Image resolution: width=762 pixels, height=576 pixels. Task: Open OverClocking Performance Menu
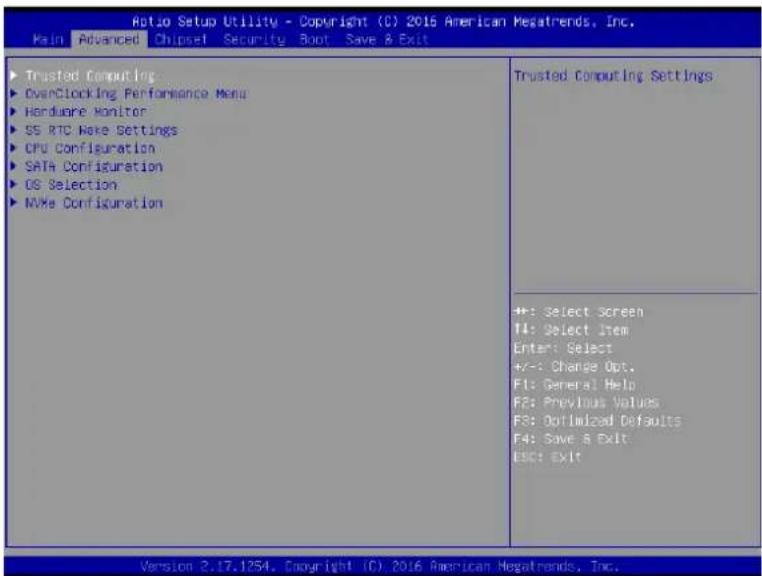pos(136,94)
